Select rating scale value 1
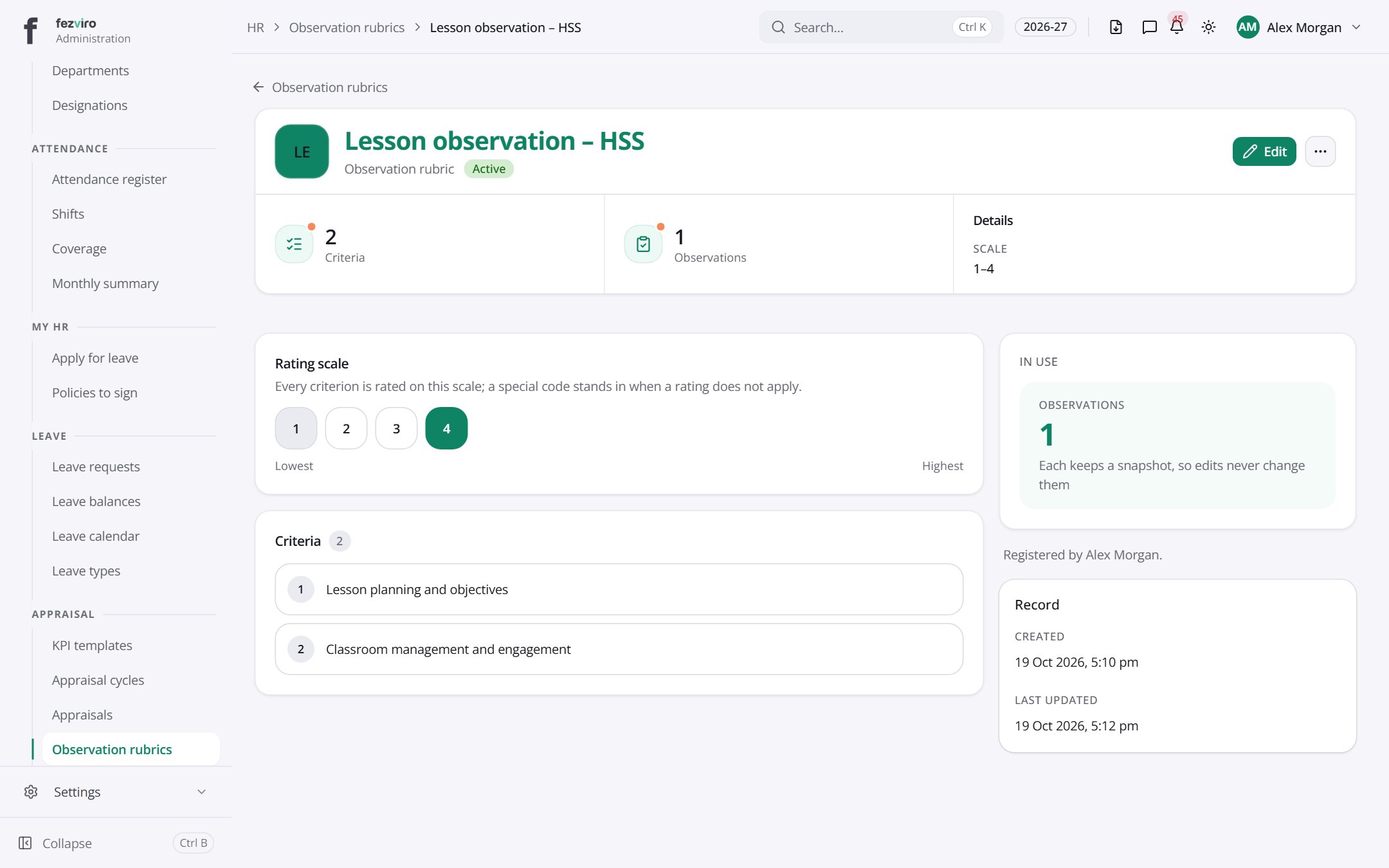1389x868 pixels. click(x=296, y=428)
